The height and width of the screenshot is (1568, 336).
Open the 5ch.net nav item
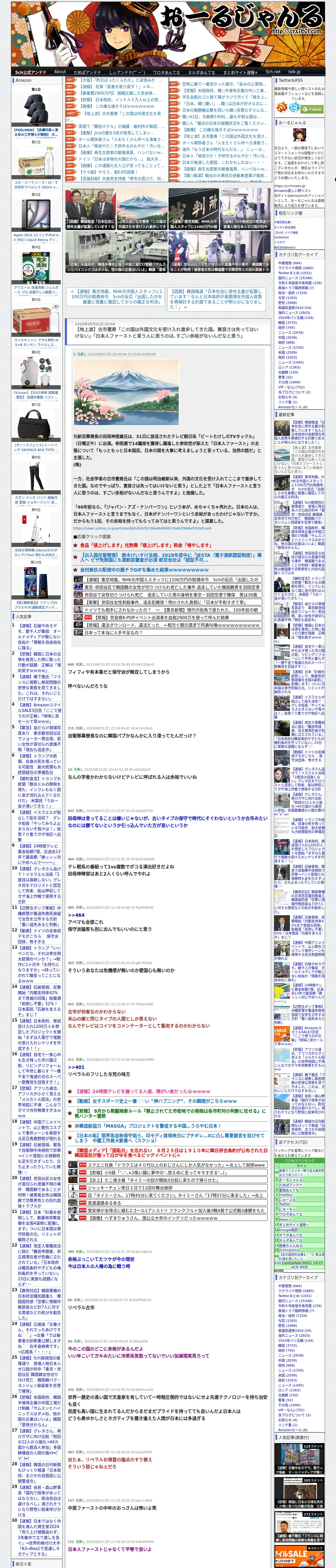[273, 72]
